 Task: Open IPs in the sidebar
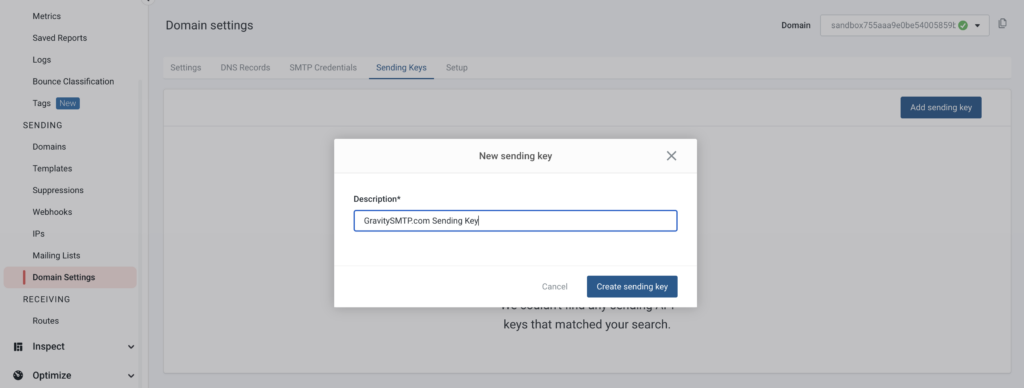pyautogui.click(x=39, y=234)
